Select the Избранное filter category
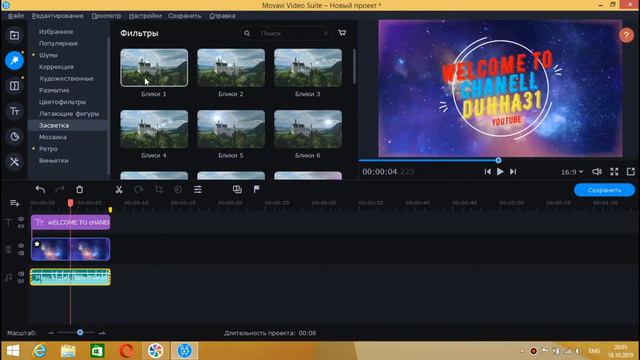The width and height of the screenshot is (640, 360). 56,31
